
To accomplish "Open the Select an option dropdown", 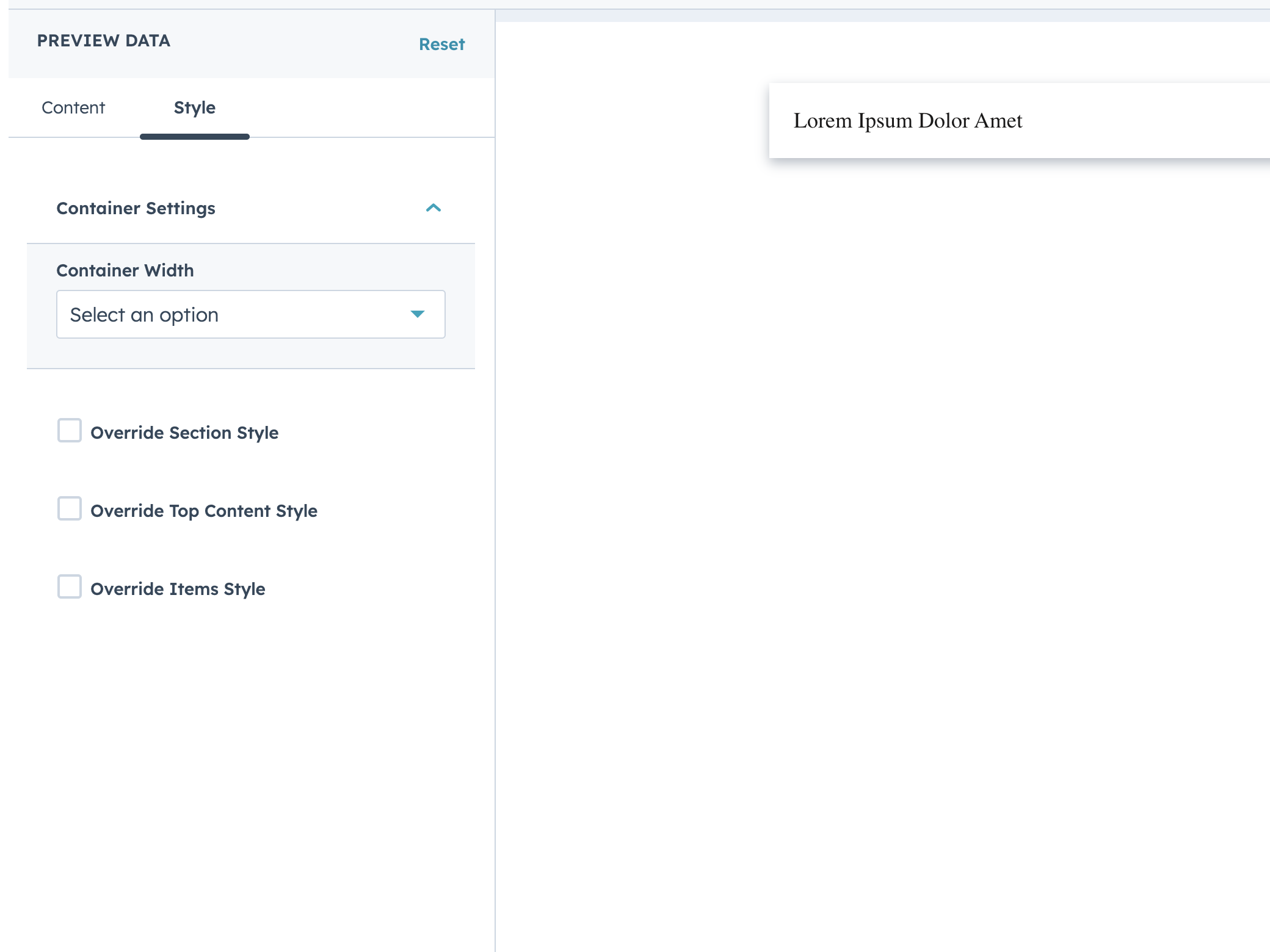I will coord(250,314).
